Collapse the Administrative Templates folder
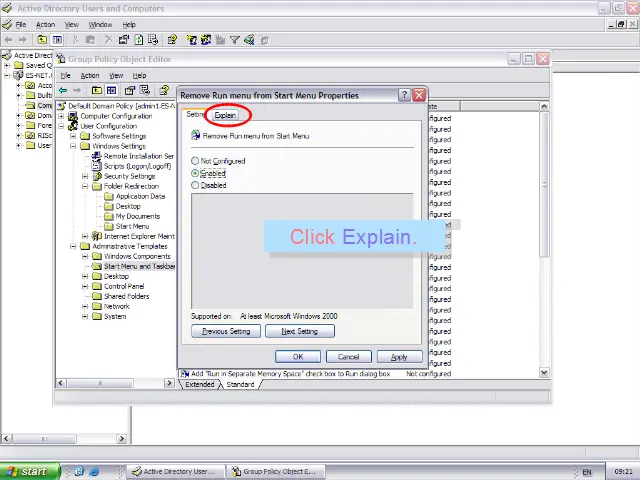640x480 pixels. [73, 246]
